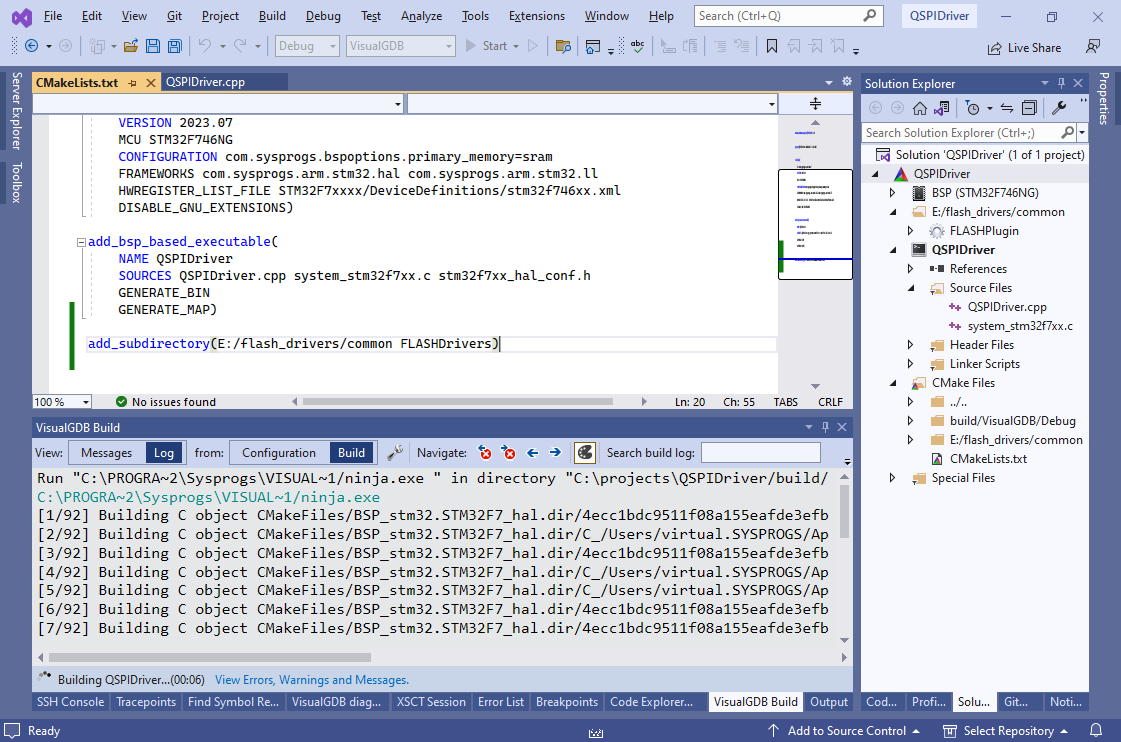Expand the Linker Scripts folder
The height and width of the screenshot is (742, 1121).
[x=910, y=364]
